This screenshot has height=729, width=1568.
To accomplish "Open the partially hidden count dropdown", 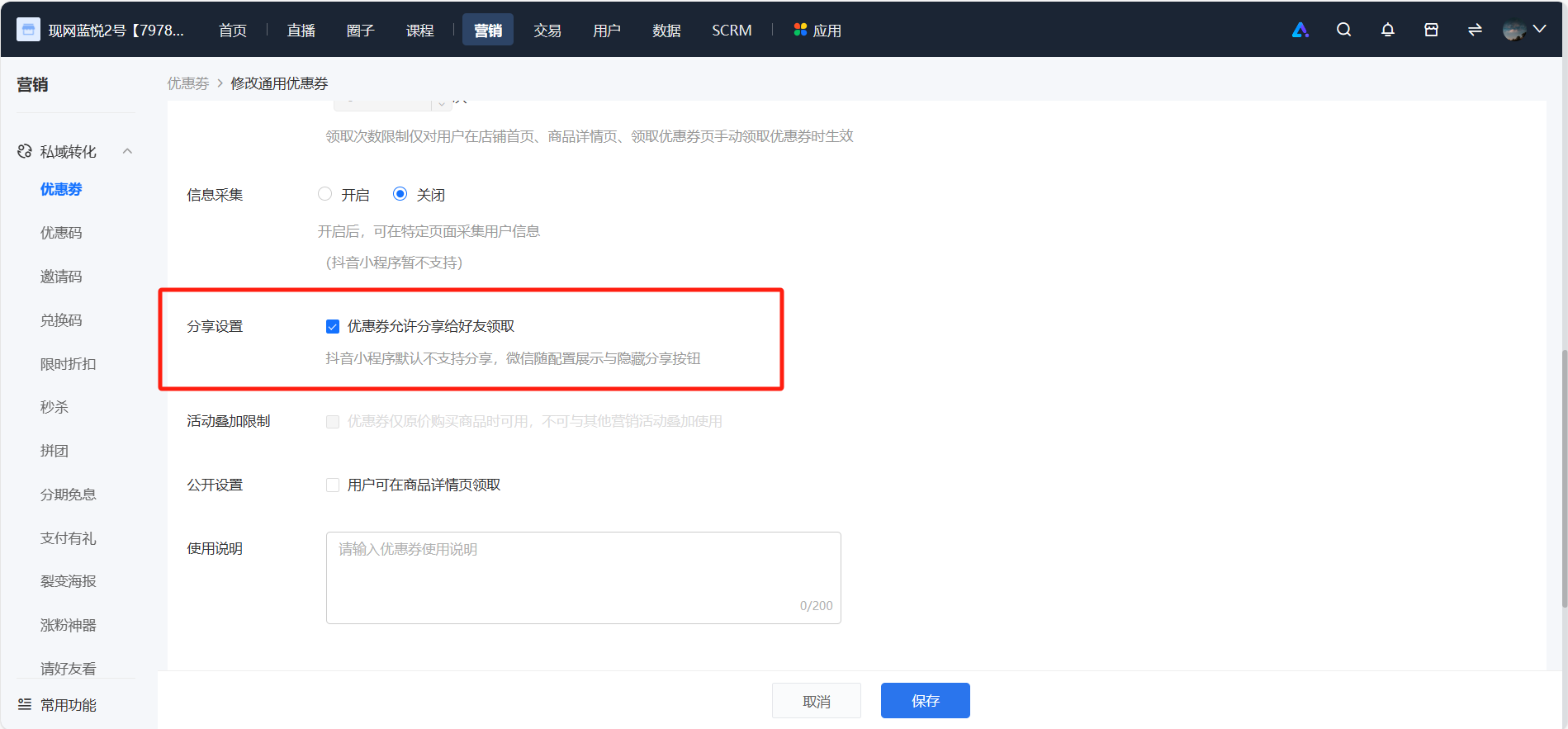I will point(392,104).
